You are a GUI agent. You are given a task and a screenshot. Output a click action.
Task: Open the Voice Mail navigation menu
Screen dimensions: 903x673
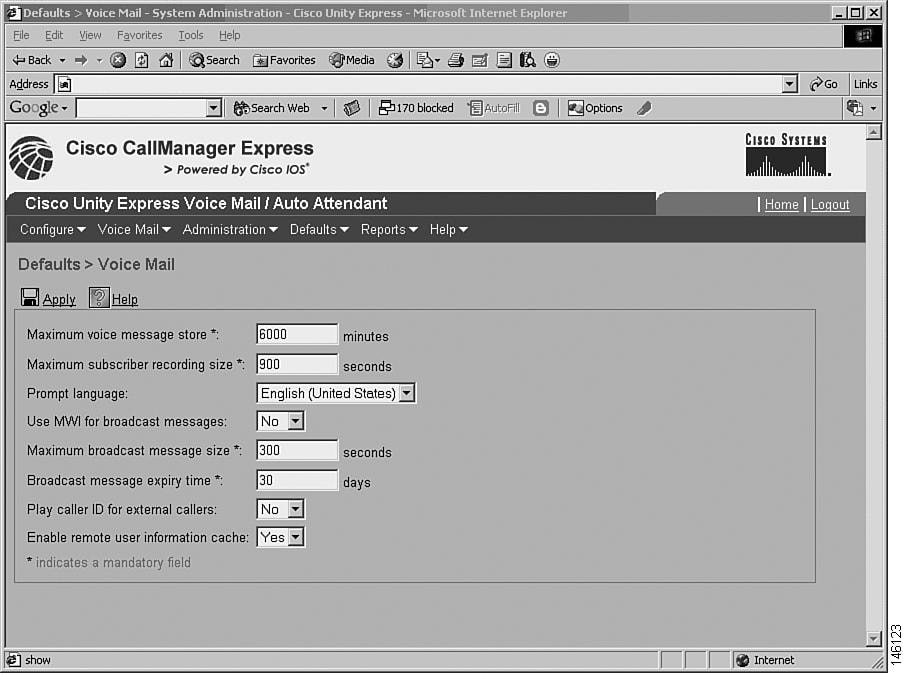(x=134, y=230)
